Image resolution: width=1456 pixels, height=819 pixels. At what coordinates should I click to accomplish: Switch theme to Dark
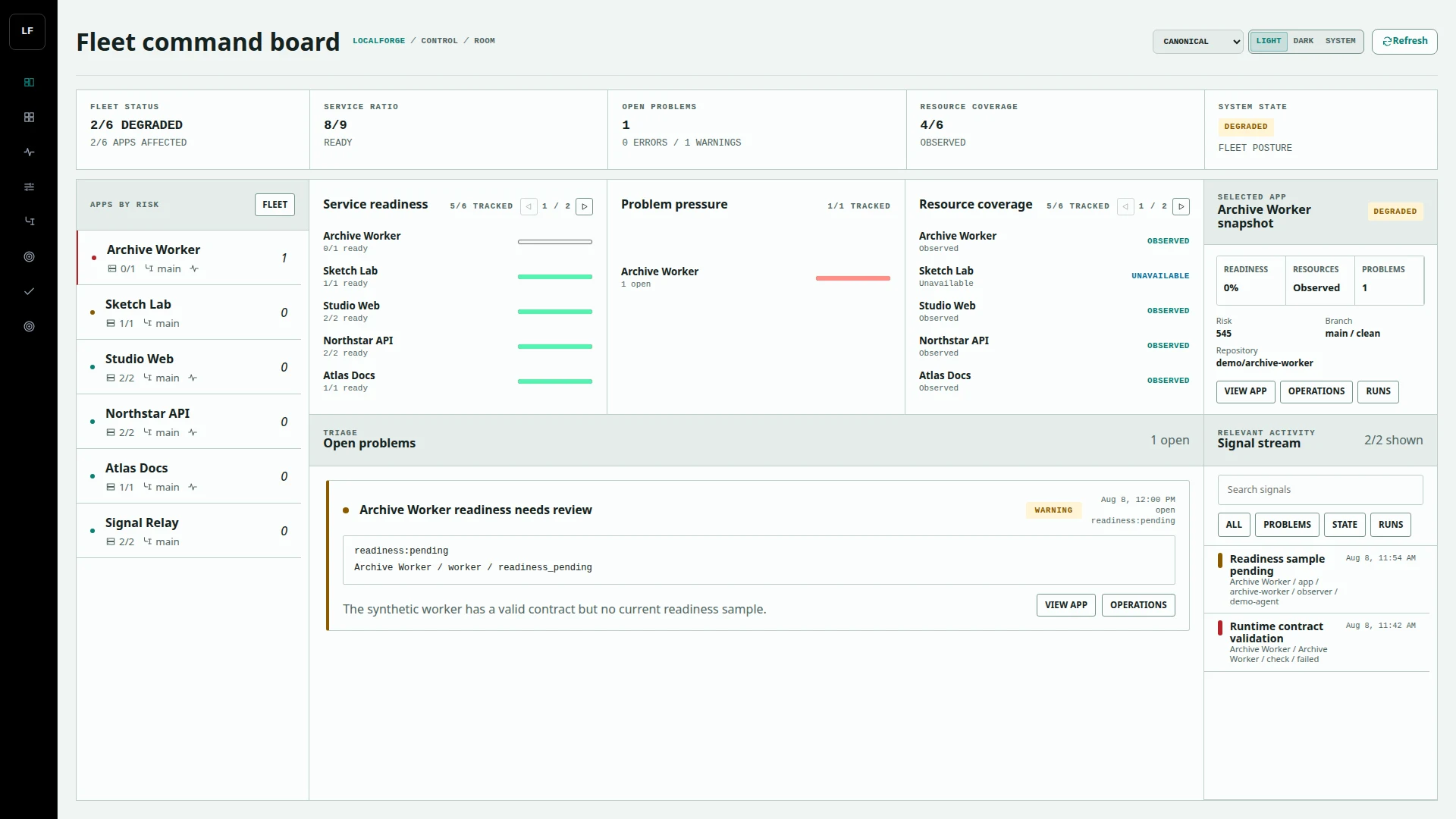(1303, 41)
